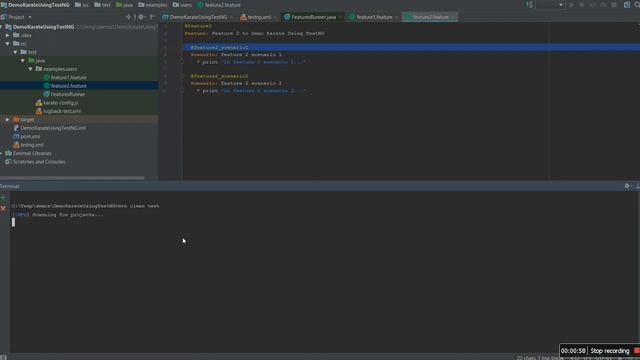
Task: Open Project Structure icon in toolbar
Action: tap(627, 5)
